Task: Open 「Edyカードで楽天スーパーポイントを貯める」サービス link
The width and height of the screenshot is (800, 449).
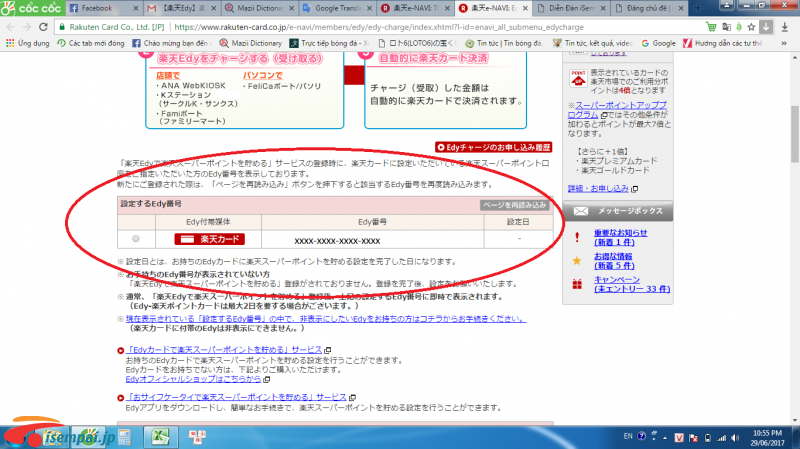Action: [223, 350]
